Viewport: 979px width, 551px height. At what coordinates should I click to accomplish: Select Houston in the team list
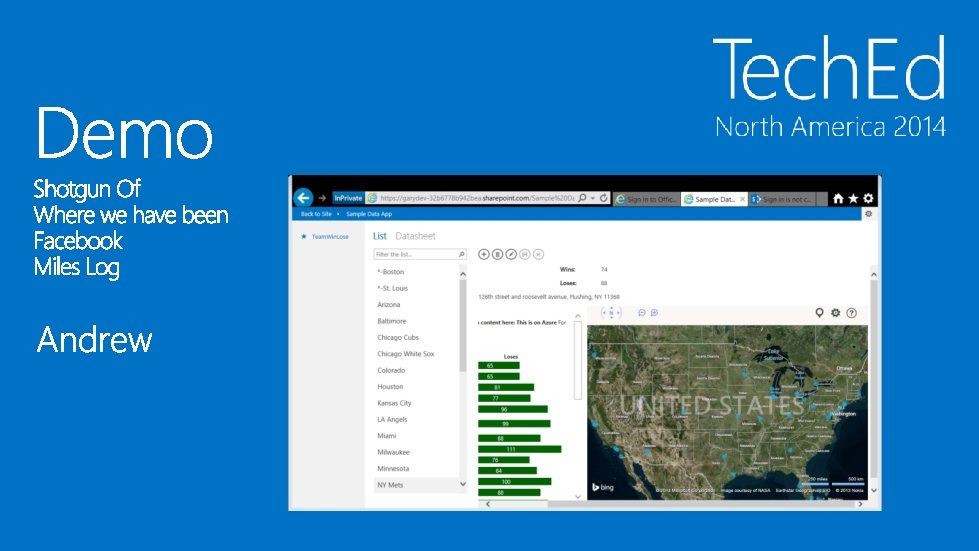416,387
